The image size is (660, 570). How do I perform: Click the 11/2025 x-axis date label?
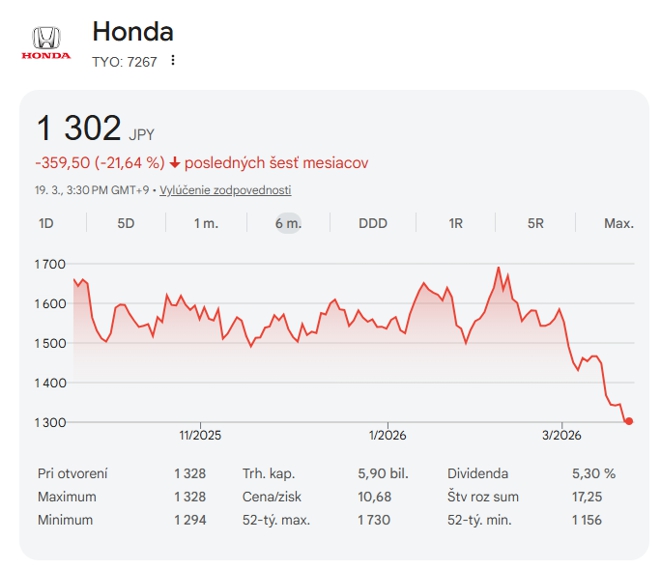click(x=200, y=435)
